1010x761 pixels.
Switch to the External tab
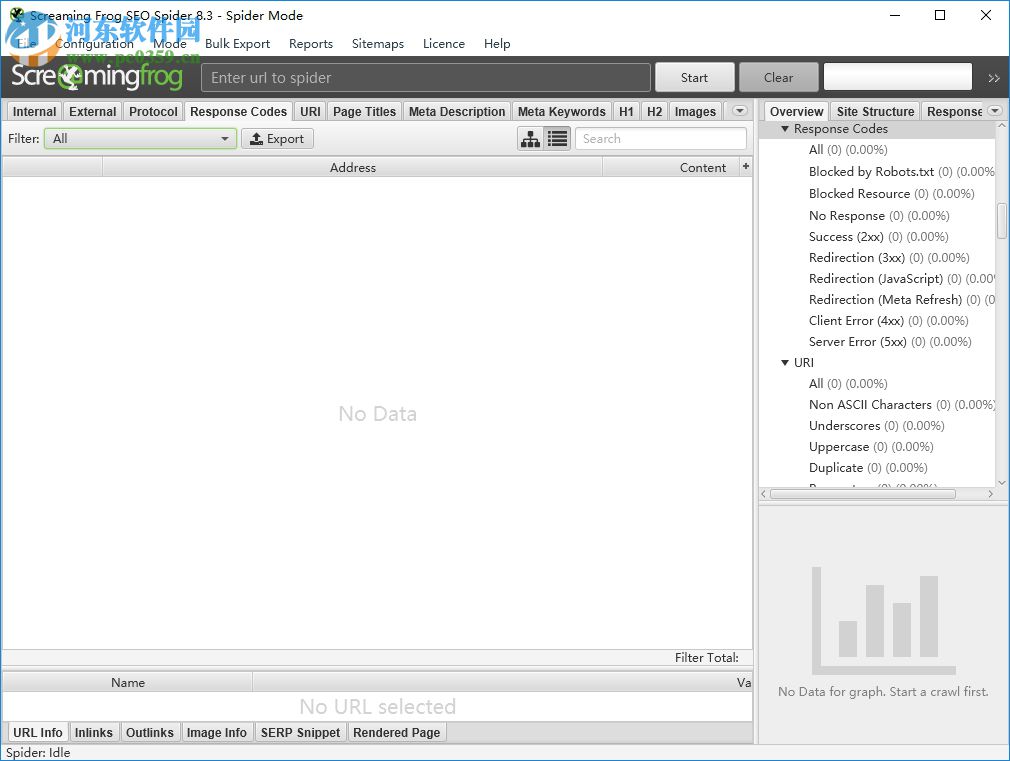click(x=92, y=111)
